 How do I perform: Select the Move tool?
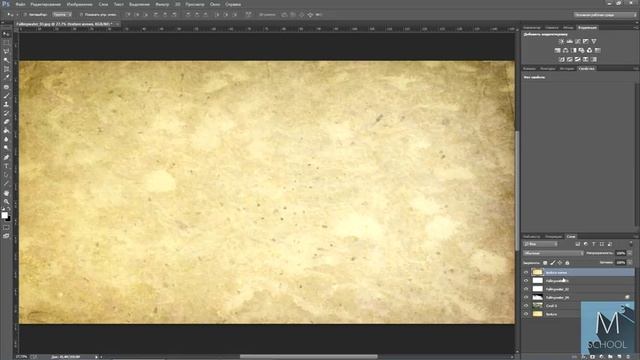(x=6, y=34)
